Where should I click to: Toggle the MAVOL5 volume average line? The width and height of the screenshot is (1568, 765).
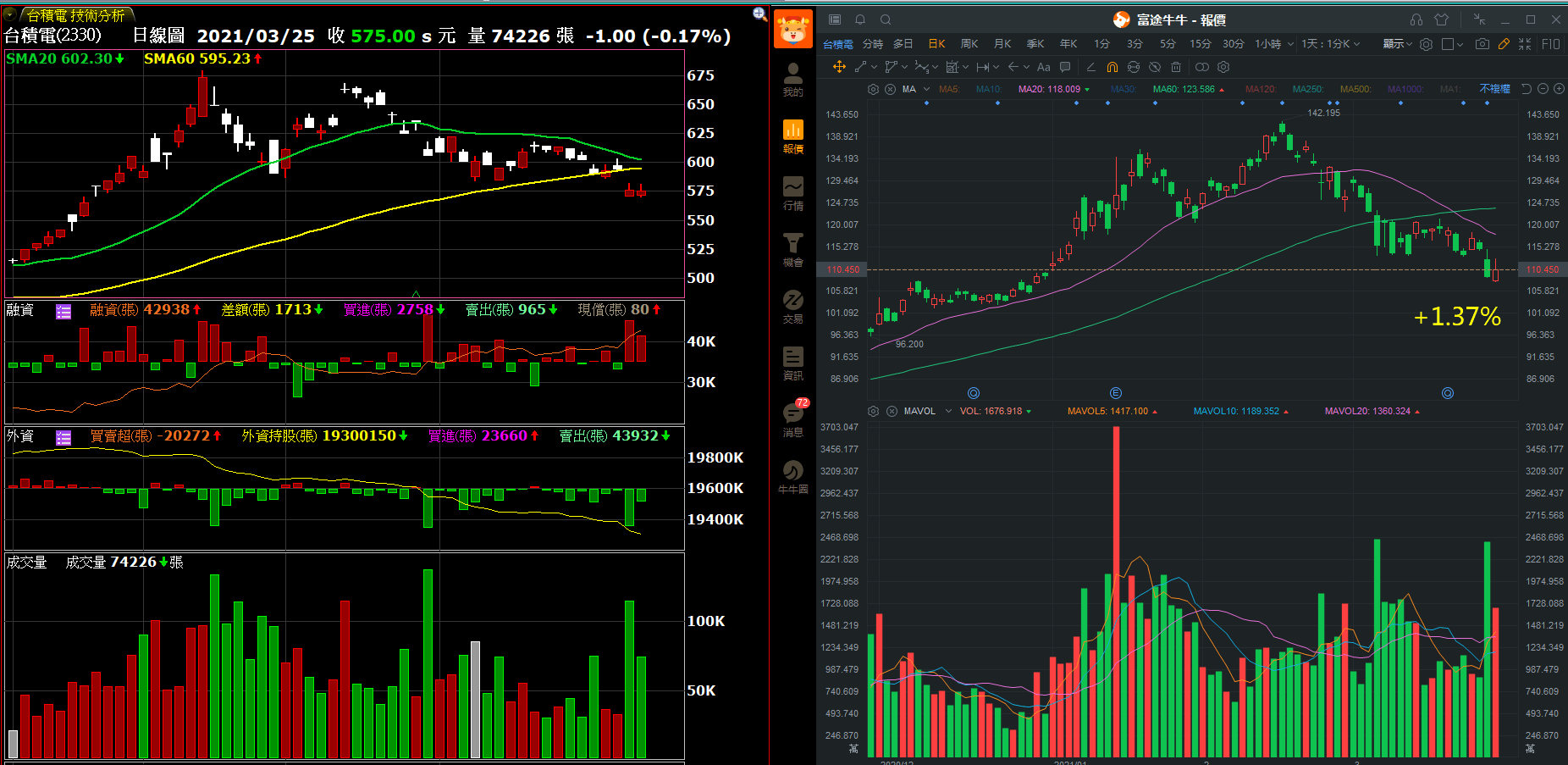tap(1112, 411)
